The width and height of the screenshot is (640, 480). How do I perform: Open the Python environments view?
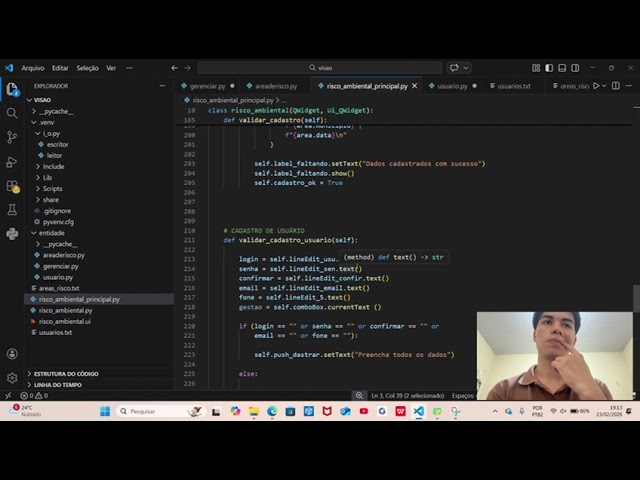[12, 234]
